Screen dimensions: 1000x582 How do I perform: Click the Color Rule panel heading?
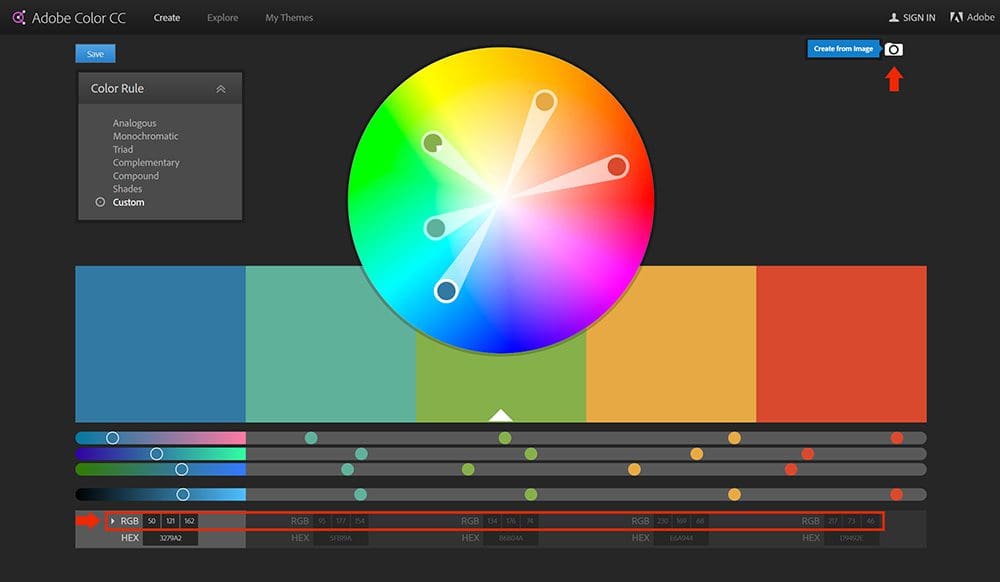point(117,89)
